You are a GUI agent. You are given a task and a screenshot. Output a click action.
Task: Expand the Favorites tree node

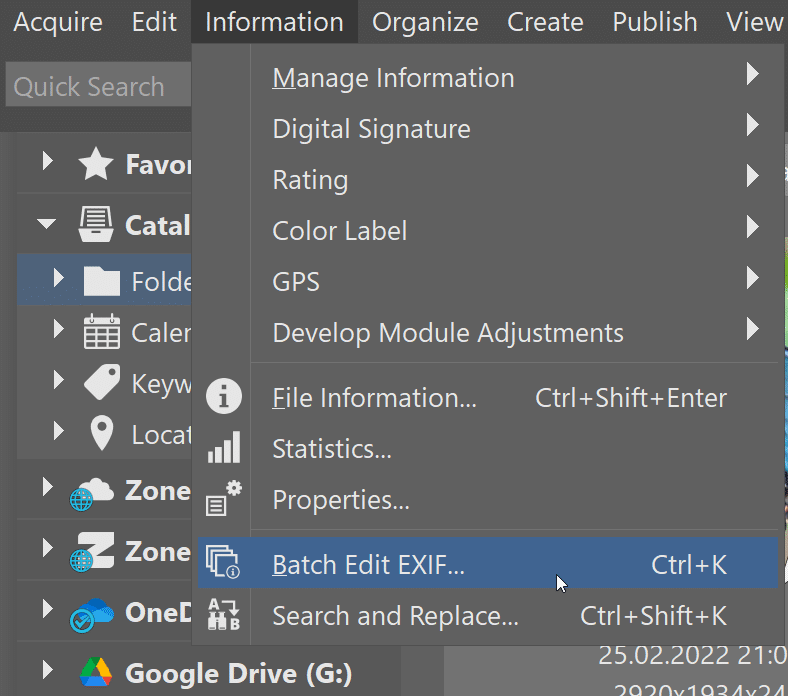(47, 163)
